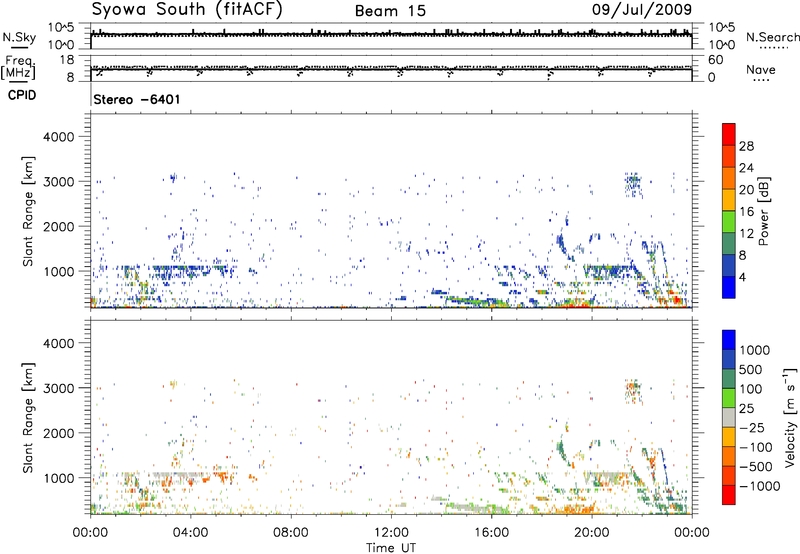Click the "20:00" time tick label
The image size is (800, 554).
(591, 533)
